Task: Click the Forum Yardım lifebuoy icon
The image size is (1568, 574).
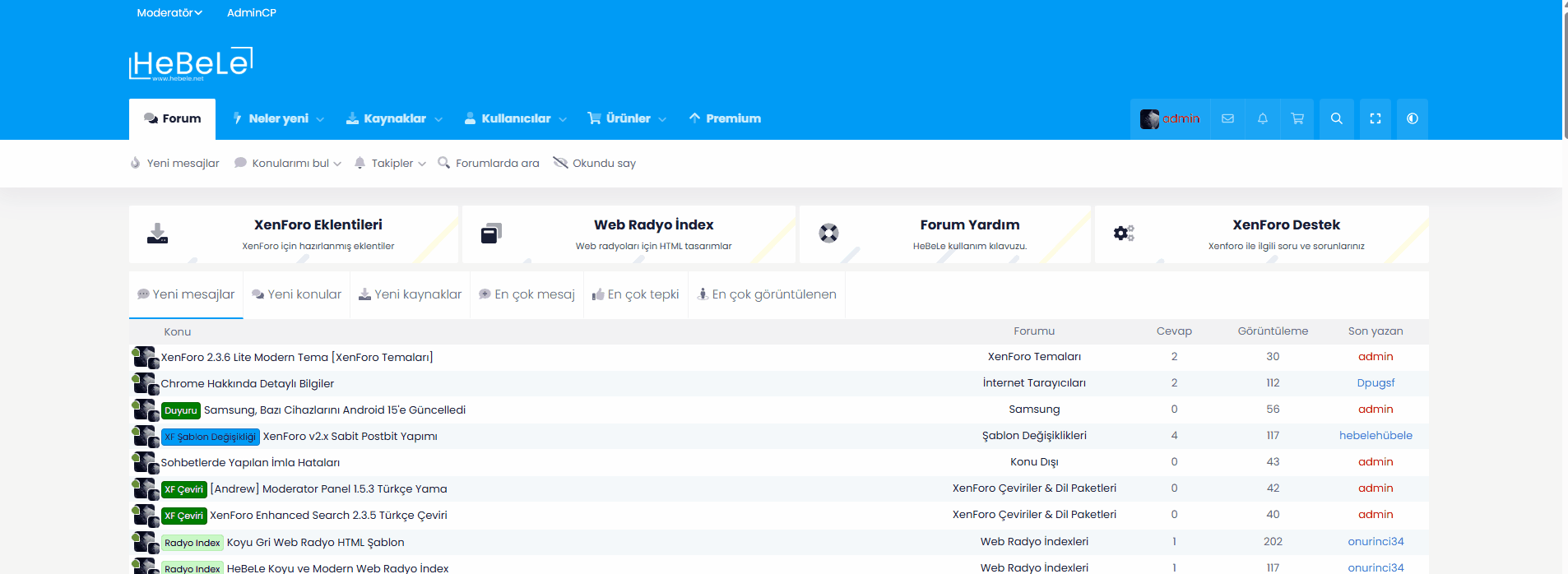Action: point(828,234)
